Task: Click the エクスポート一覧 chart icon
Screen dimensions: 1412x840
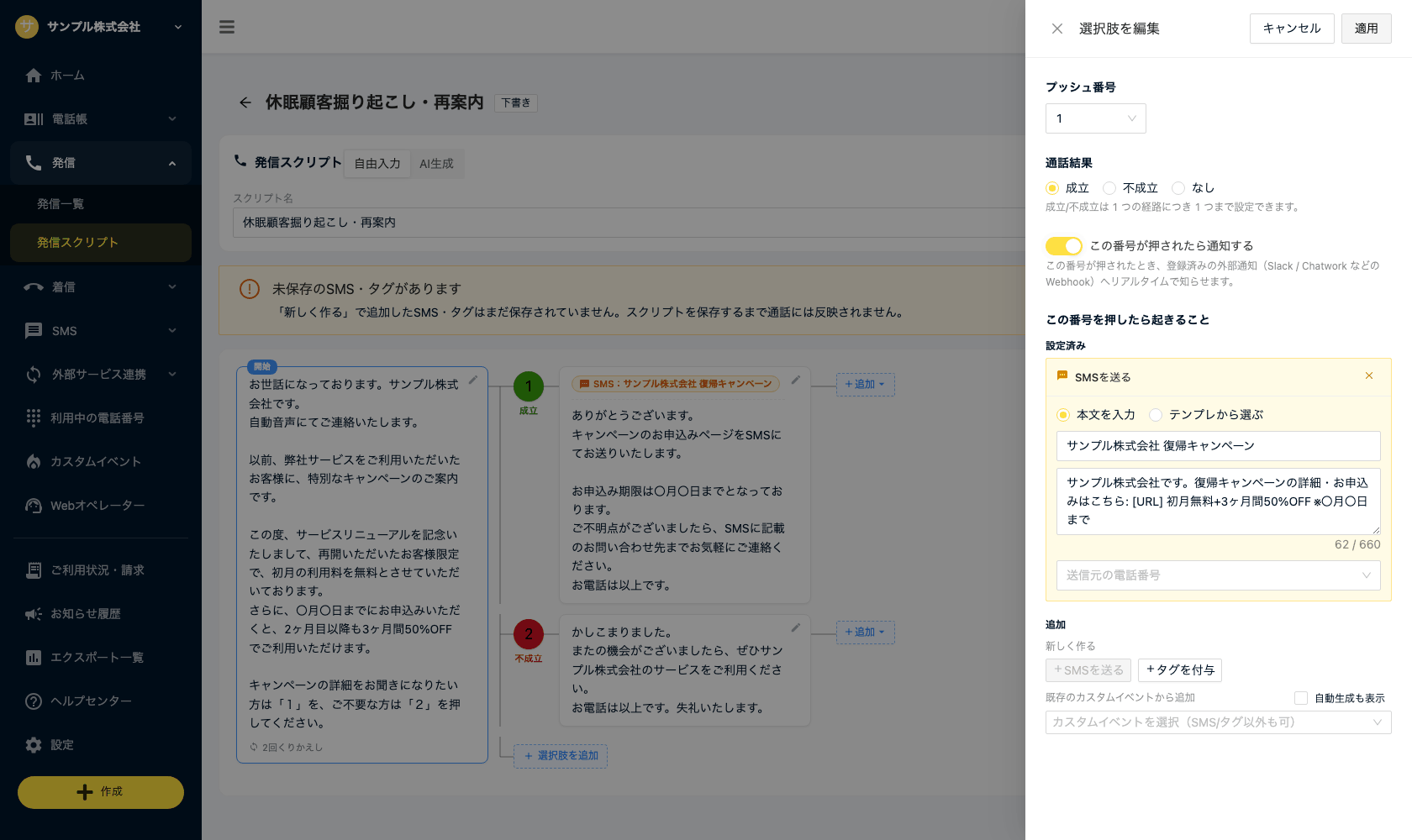Action: click(34, 658)
